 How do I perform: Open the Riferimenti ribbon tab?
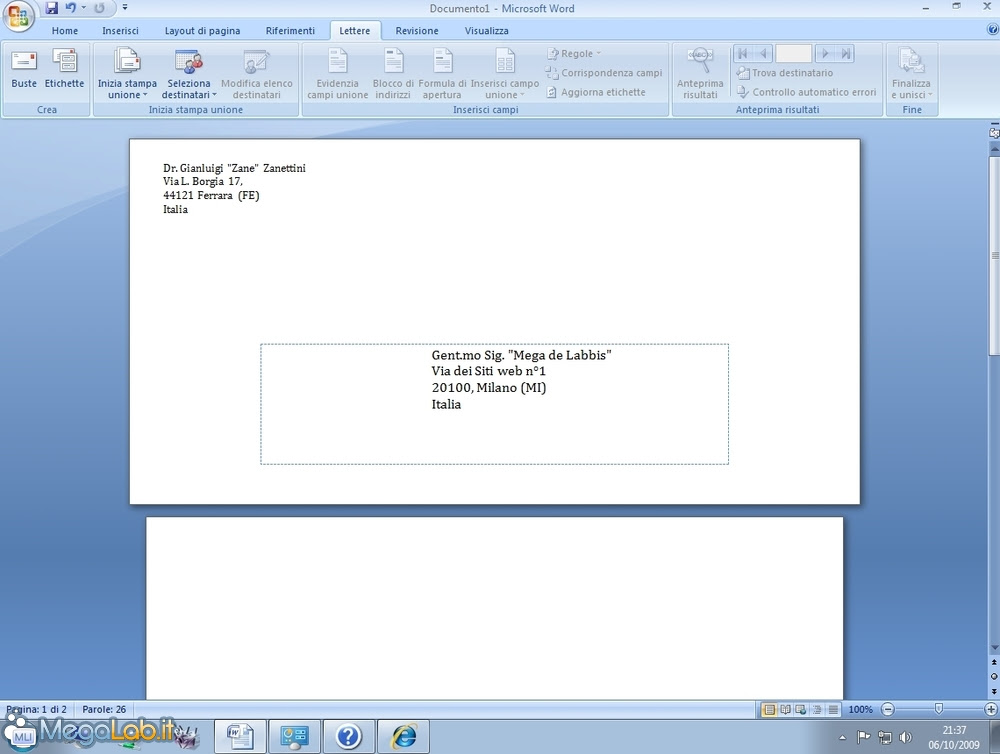(290, 30)
